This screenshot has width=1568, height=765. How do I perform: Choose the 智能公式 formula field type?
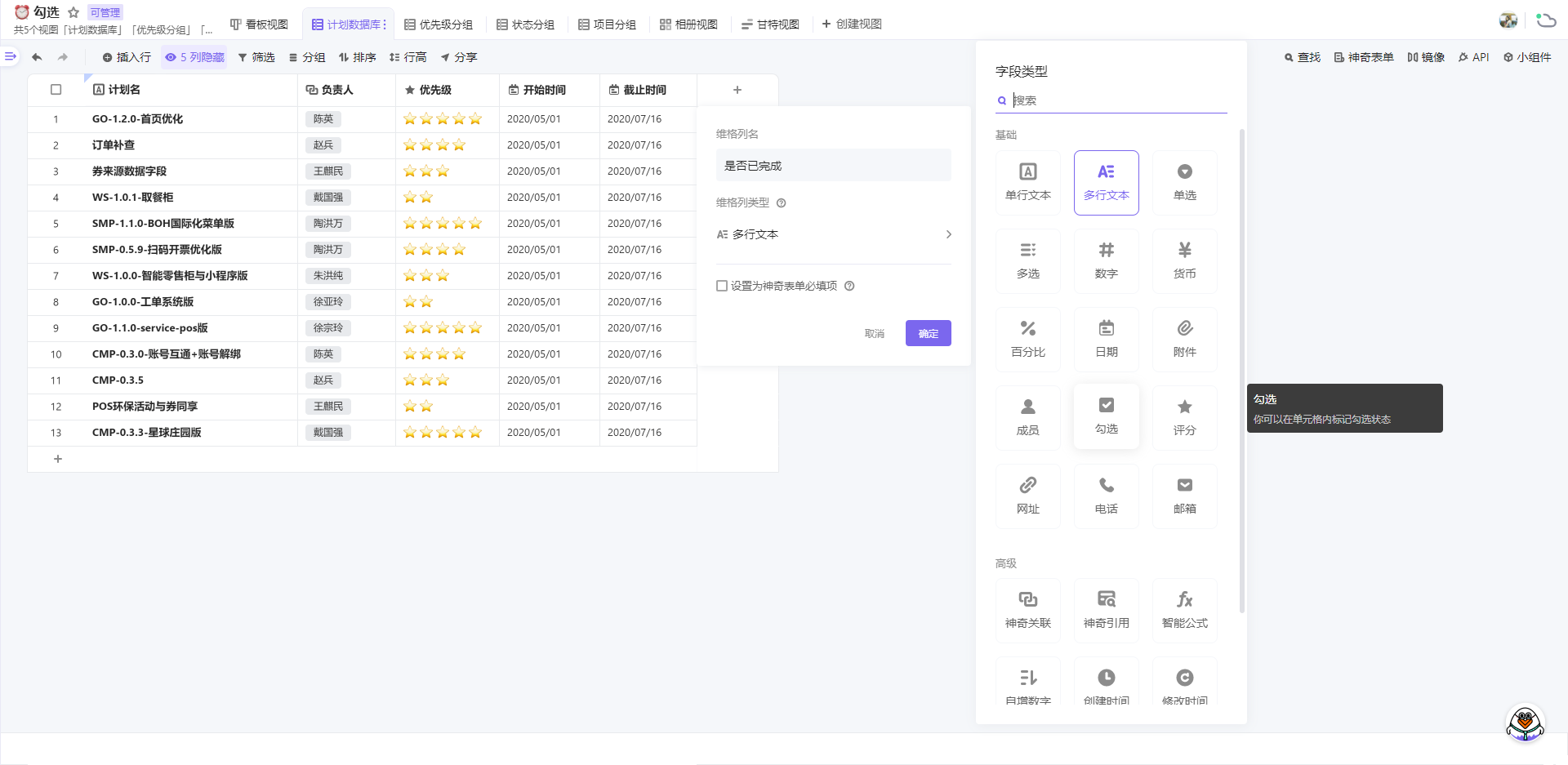[1184, 610]
